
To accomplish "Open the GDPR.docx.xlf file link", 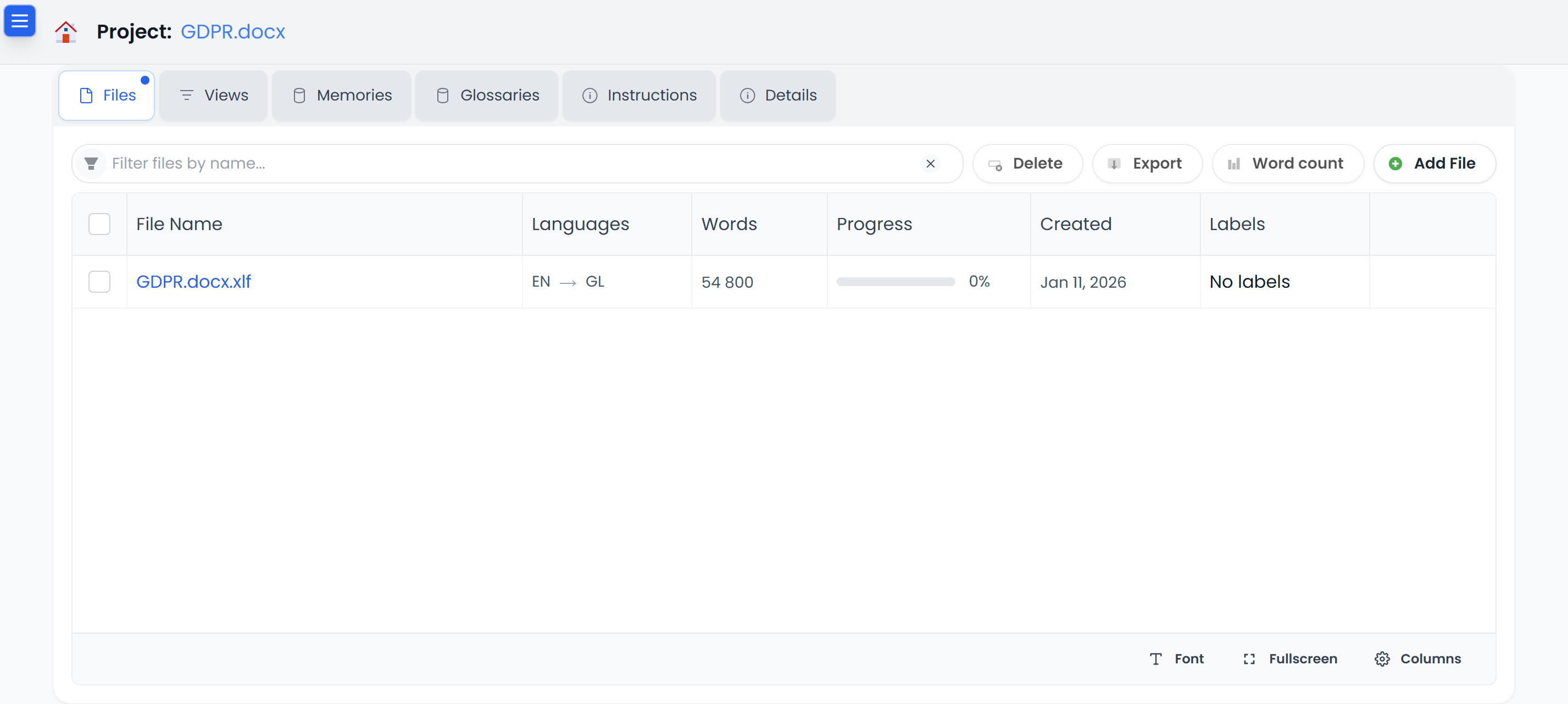I will (x=193, y=281).
